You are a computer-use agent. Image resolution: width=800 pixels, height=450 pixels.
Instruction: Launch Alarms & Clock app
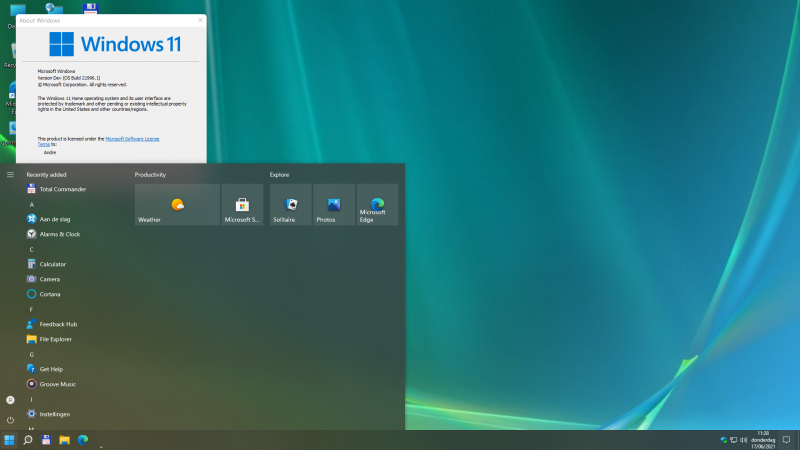(x=59, y=234)
